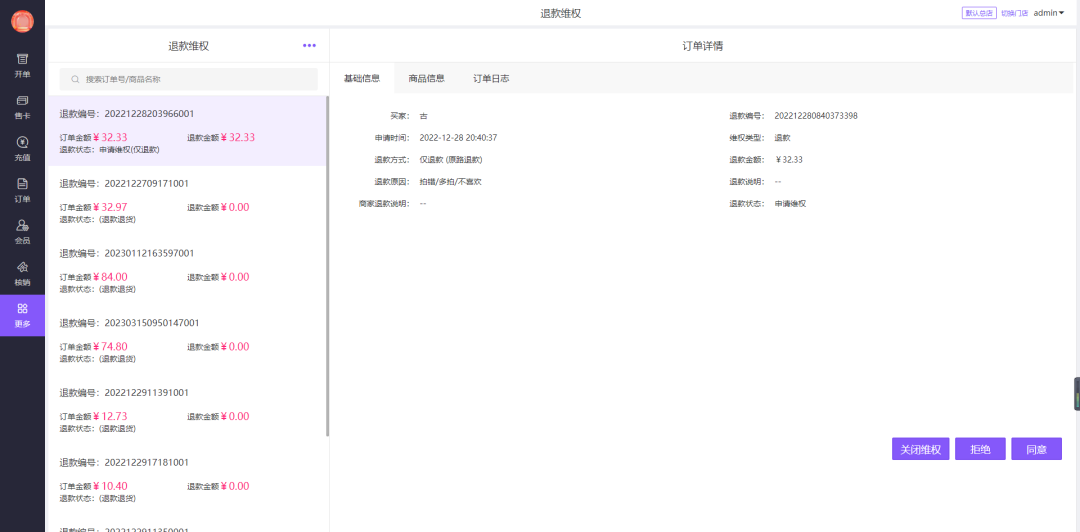
Task: Open the 核销 verification sidebar icon
Action: tap(22, 273)
